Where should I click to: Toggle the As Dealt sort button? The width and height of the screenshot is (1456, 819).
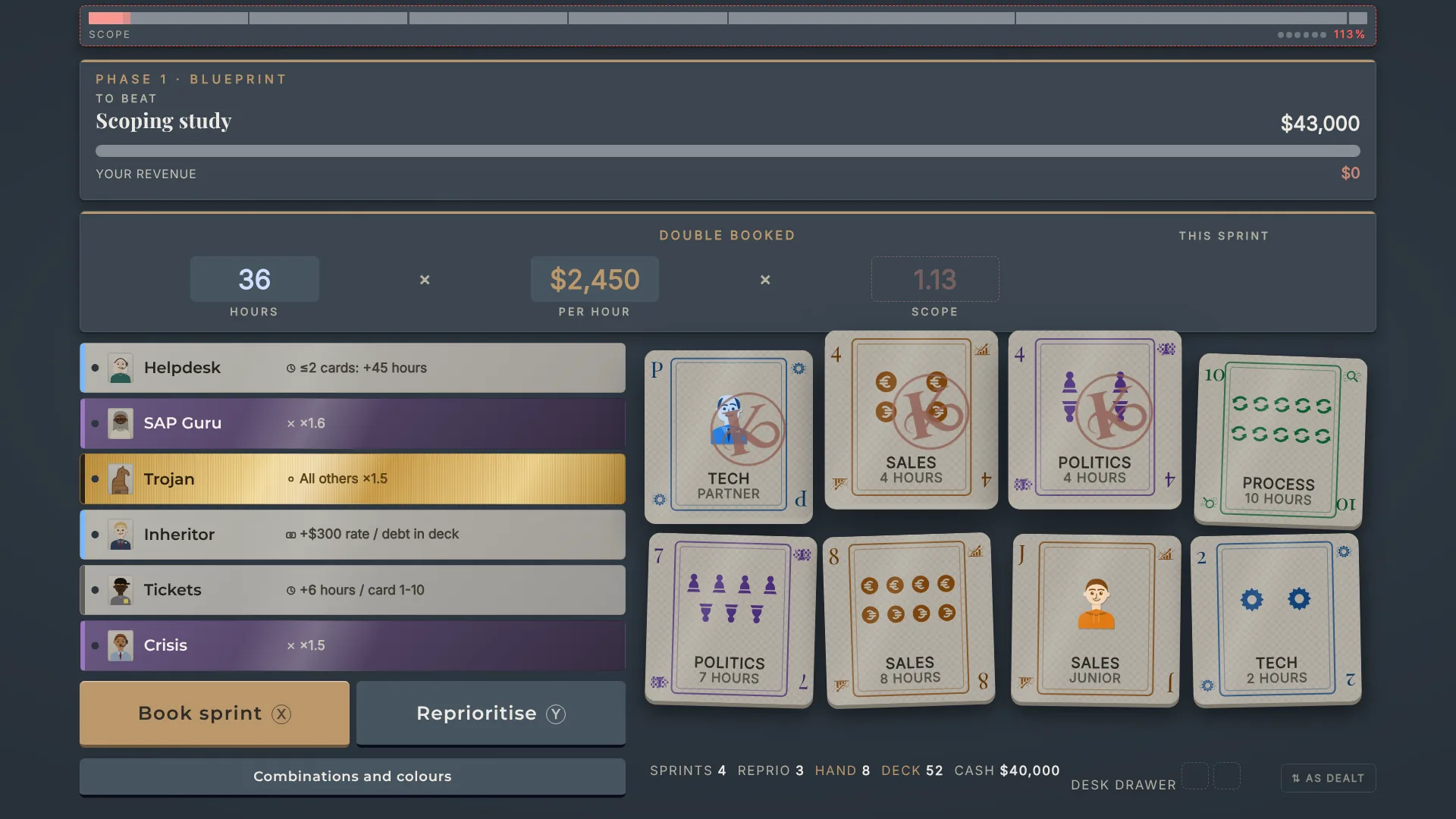click(x=1328, y=778)
